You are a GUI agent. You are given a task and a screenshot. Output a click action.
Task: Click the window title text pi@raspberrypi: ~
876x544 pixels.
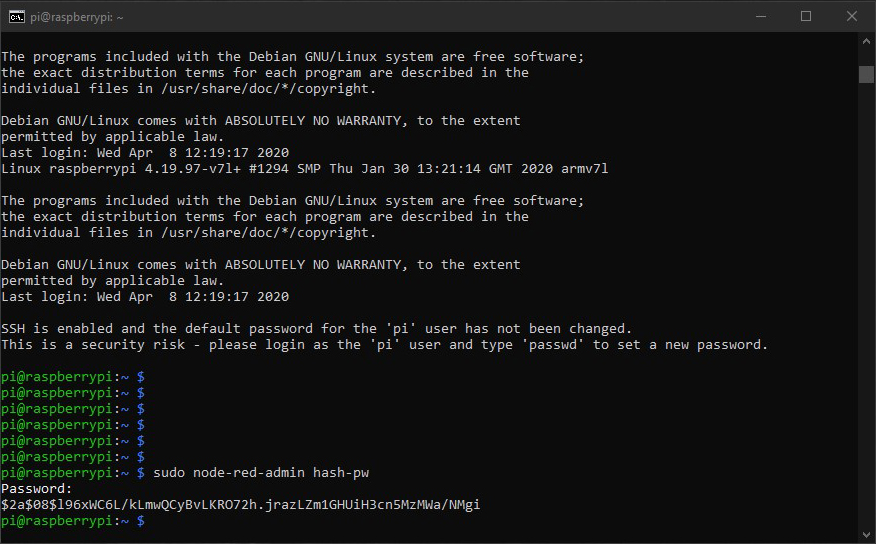point(77,17)
